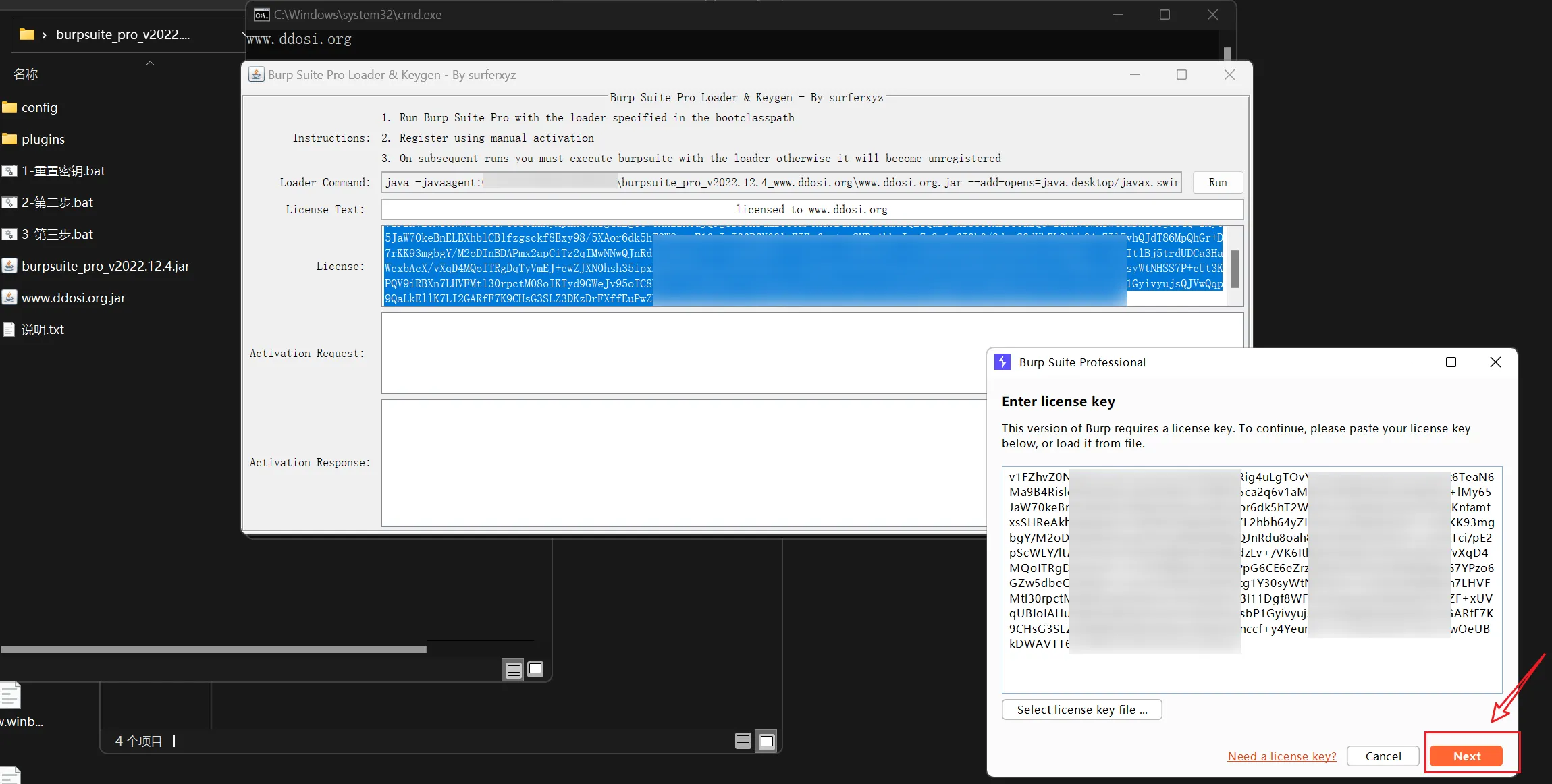Click the 2-第二步.bat file name

(x=57, y=202)
